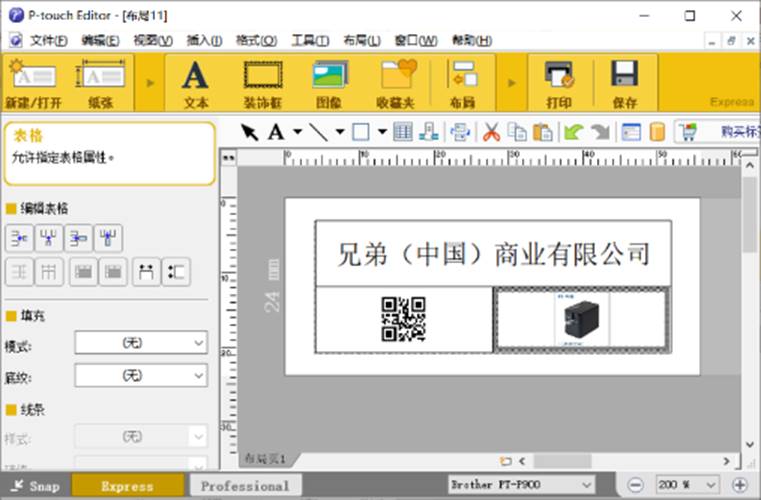
Task: Open the 新建/打开 (New/Open) button
Action: [33, 83]
